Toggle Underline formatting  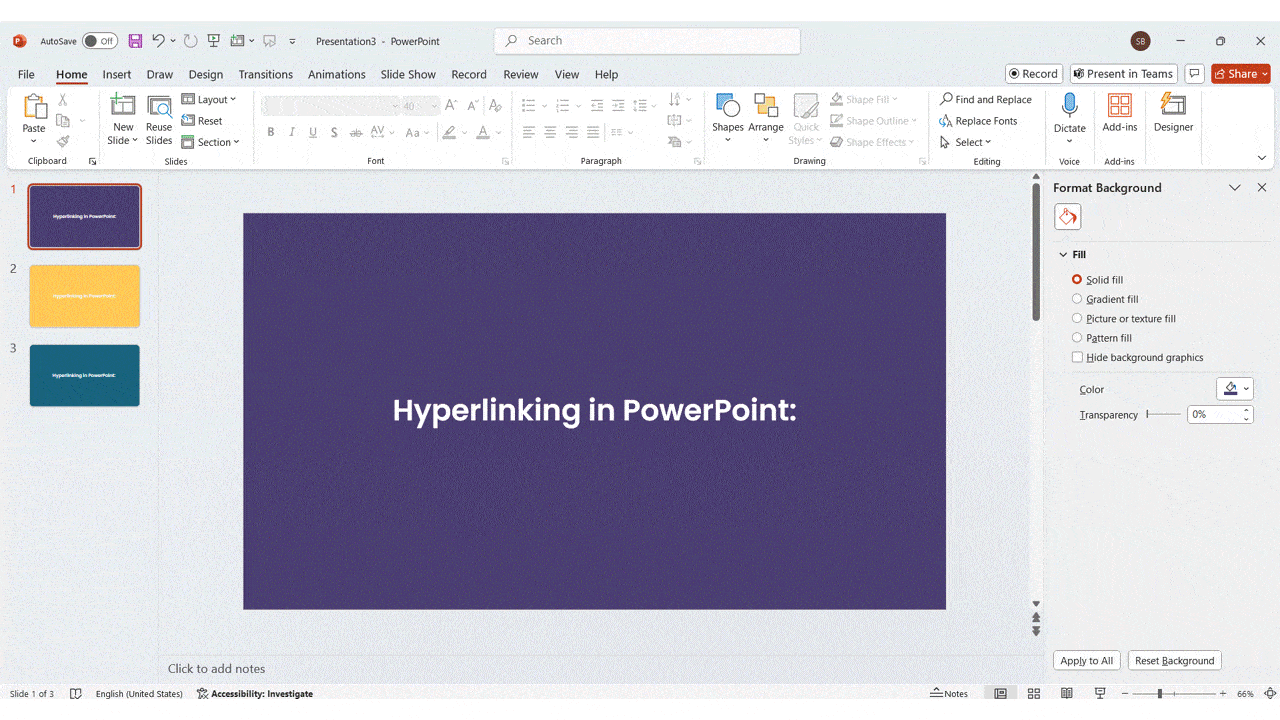[313, 132]
